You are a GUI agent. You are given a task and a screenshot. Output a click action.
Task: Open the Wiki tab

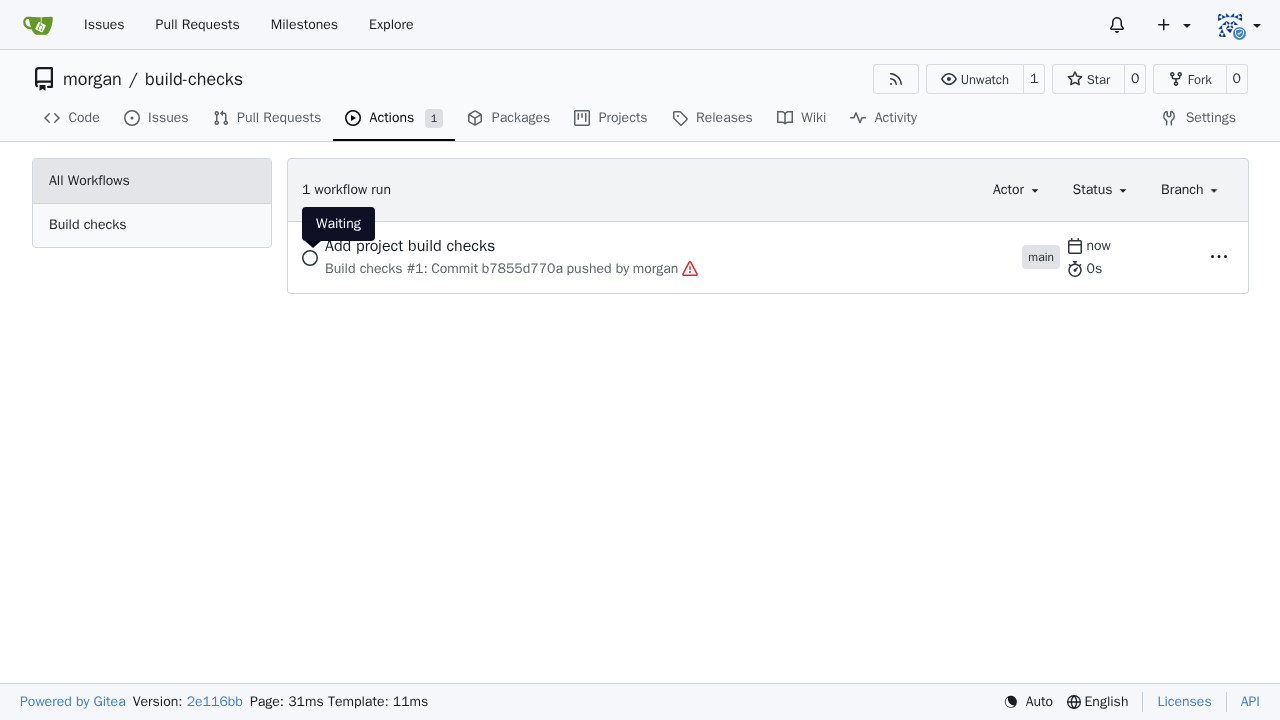(x=802, y=118)
